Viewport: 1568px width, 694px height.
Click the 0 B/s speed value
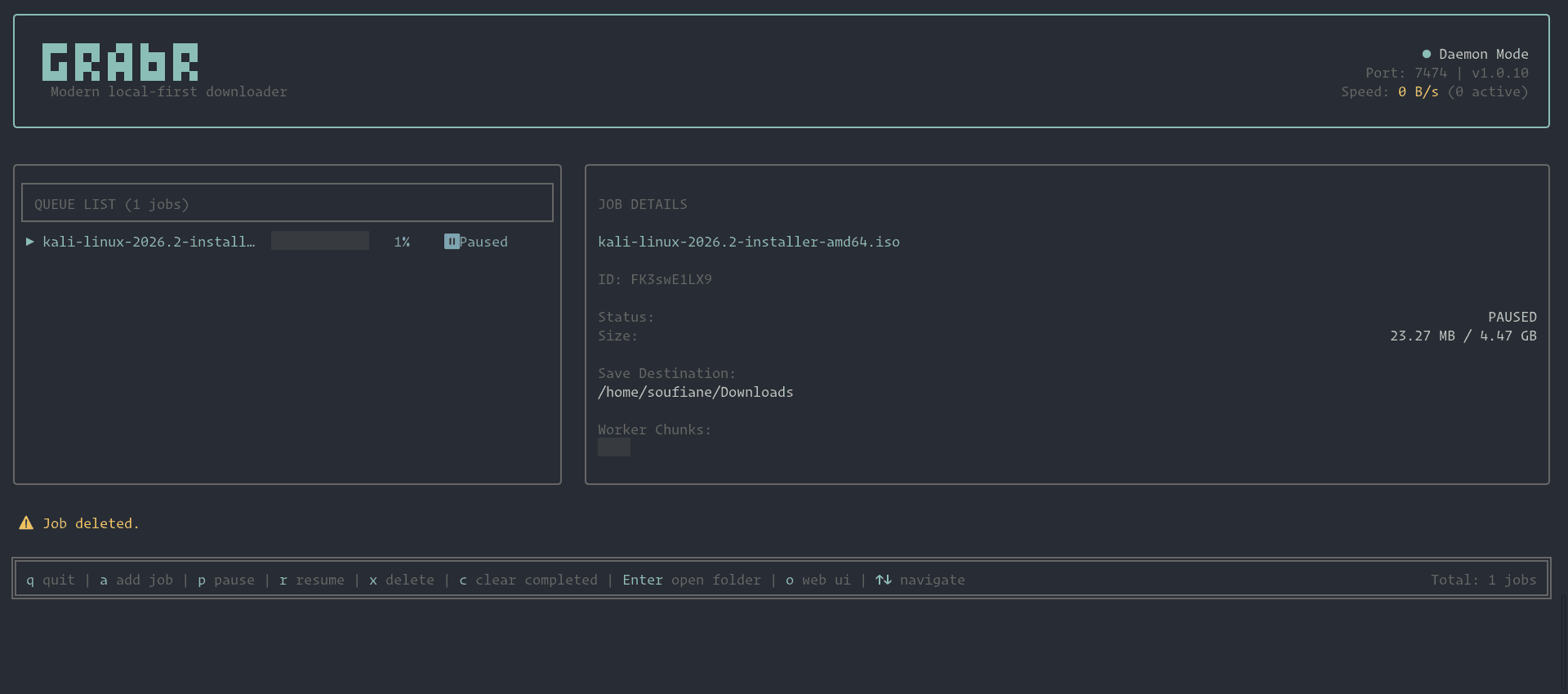click(1419, 91)
